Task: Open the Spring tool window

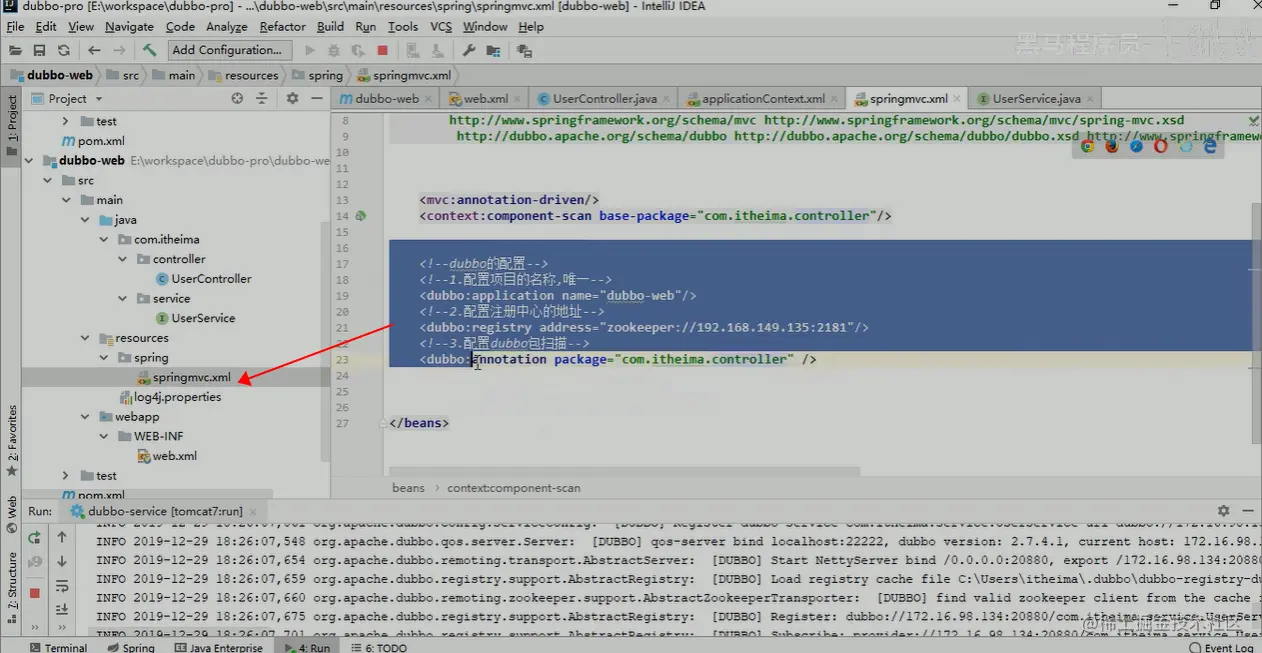Action: coord(130,647)
